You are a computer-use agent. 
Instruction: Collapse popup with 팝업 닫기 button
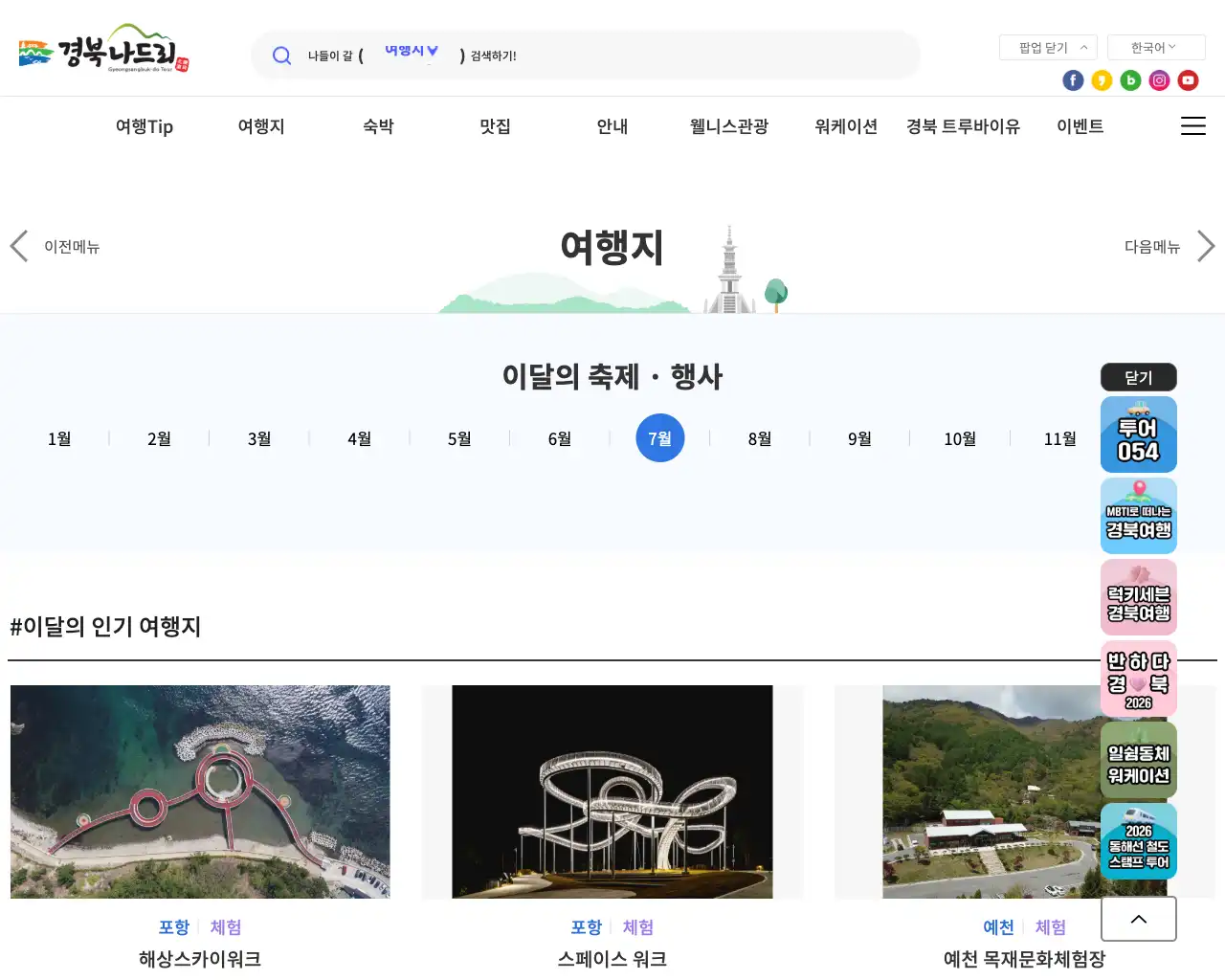[1048, 48]
